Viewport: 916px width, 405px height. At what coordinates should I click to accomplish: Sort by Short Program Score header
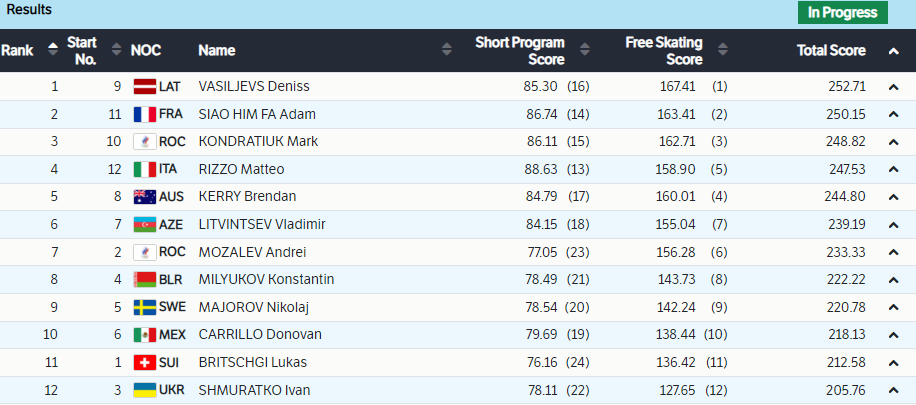click(519, 50)
